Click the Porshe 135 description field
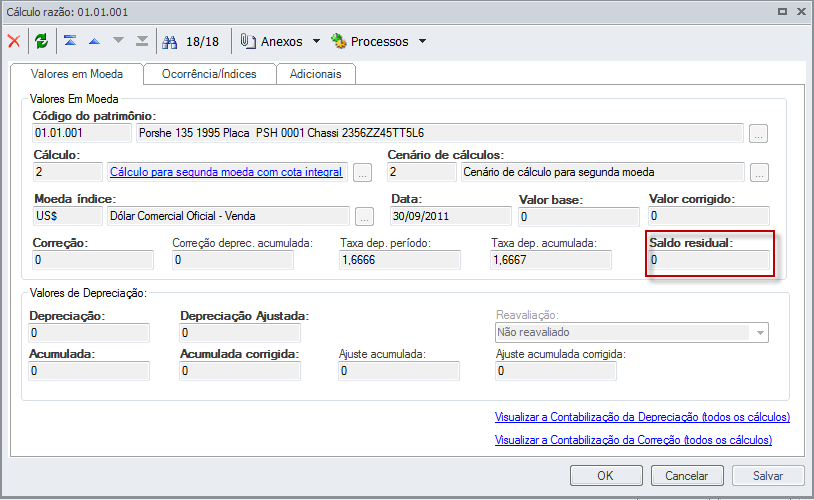This screenshot has width=814, height=500. pyautogui.click(x=440, y=133)
